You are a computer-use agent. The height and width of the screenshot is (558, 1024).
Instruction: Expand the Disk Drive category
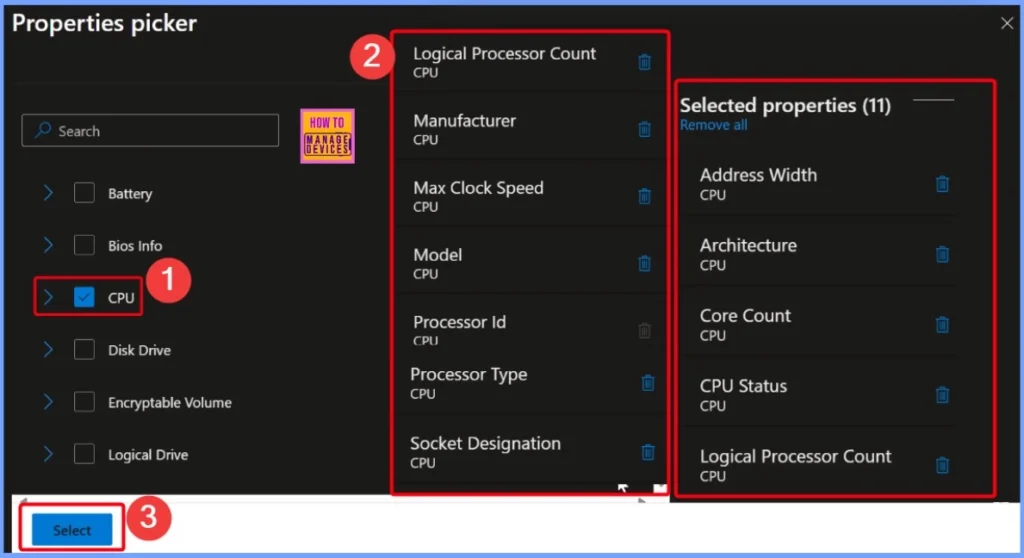[48, 350]
